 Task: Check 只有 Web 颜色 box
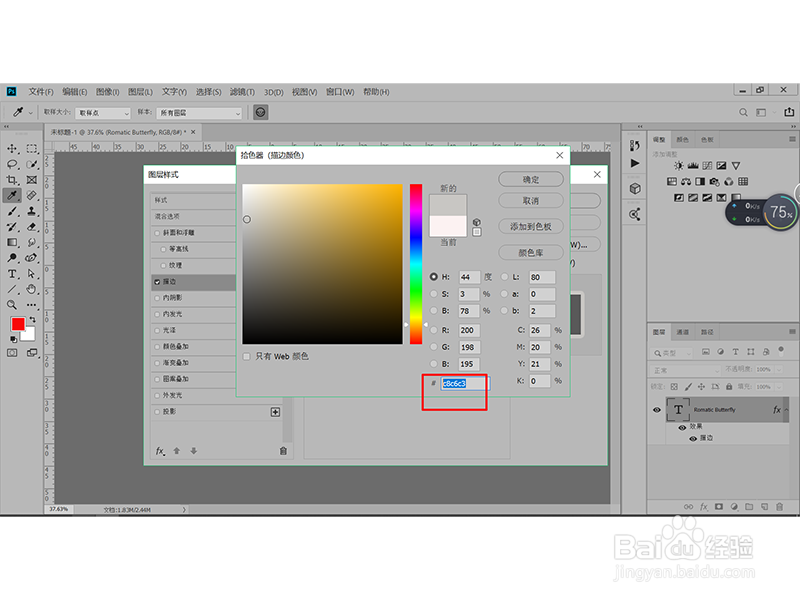point(247,356)
